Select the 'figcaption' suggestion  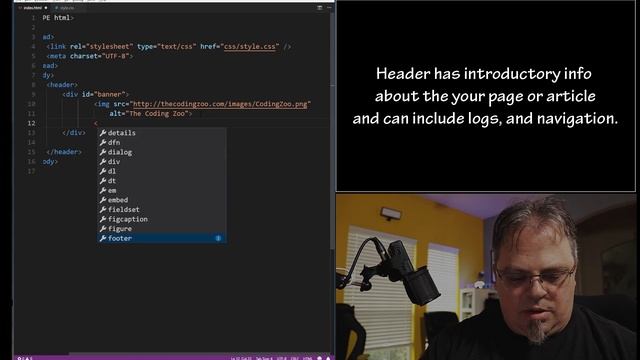click(162, 219)
